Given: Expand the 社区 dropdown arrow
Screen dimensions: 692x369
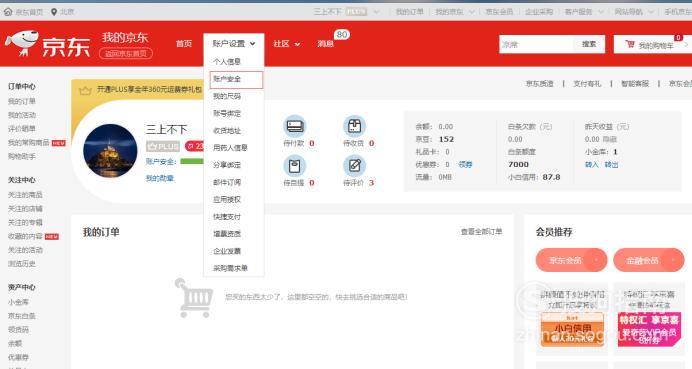Looking at the screenshot, I should coord(297,44).
